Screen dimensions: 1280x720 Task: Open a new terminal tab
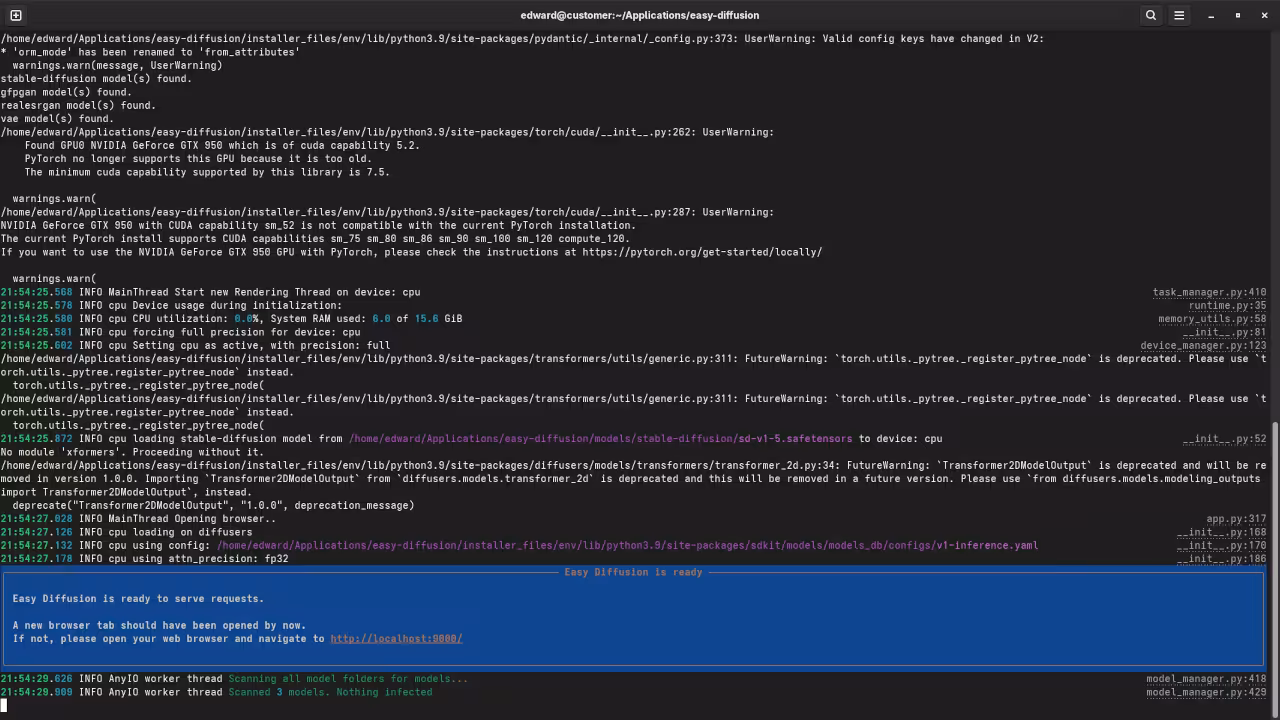pos(15,15)
